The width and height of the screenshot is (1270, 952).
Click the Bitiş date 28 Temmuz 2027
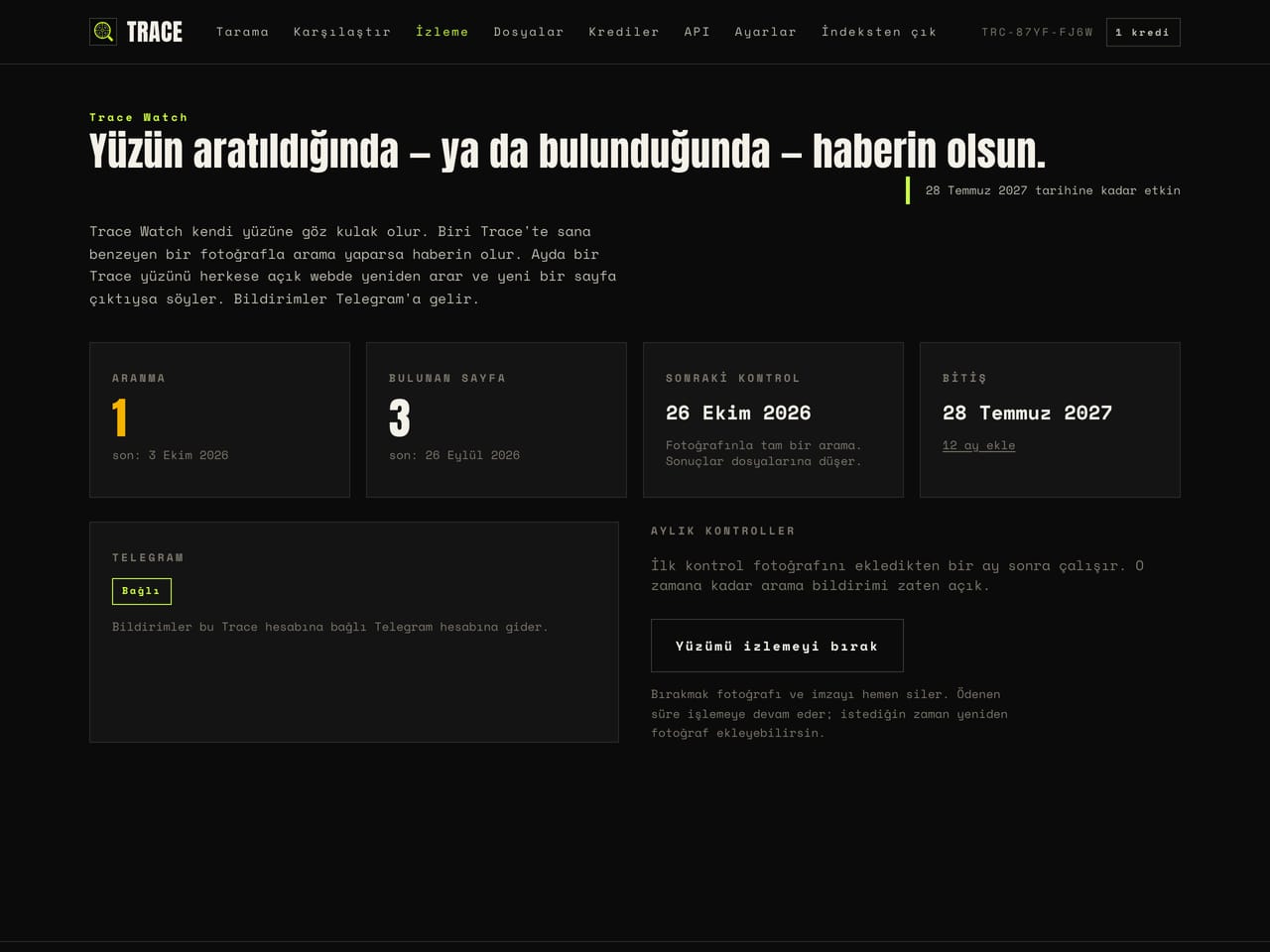click(1027, 413)
